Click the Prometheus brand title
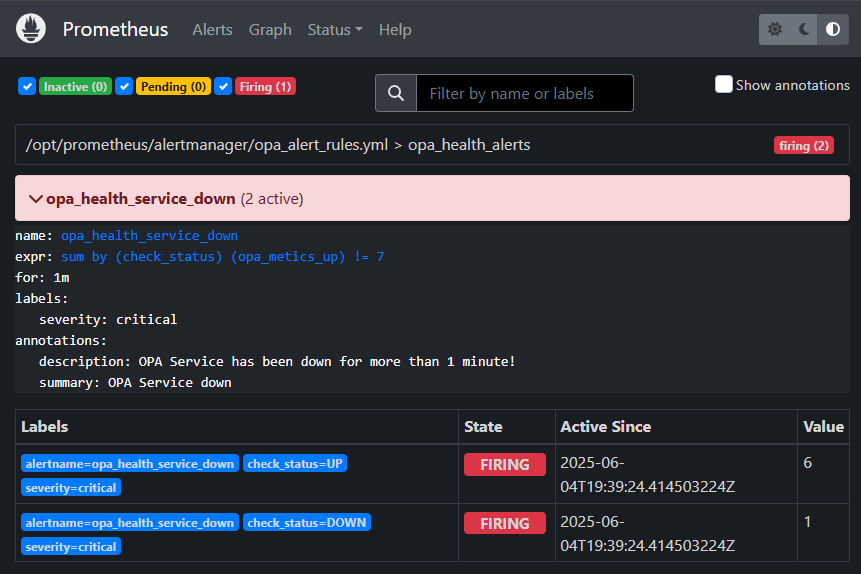The image size is (861, 574). [x=115, y=29]
